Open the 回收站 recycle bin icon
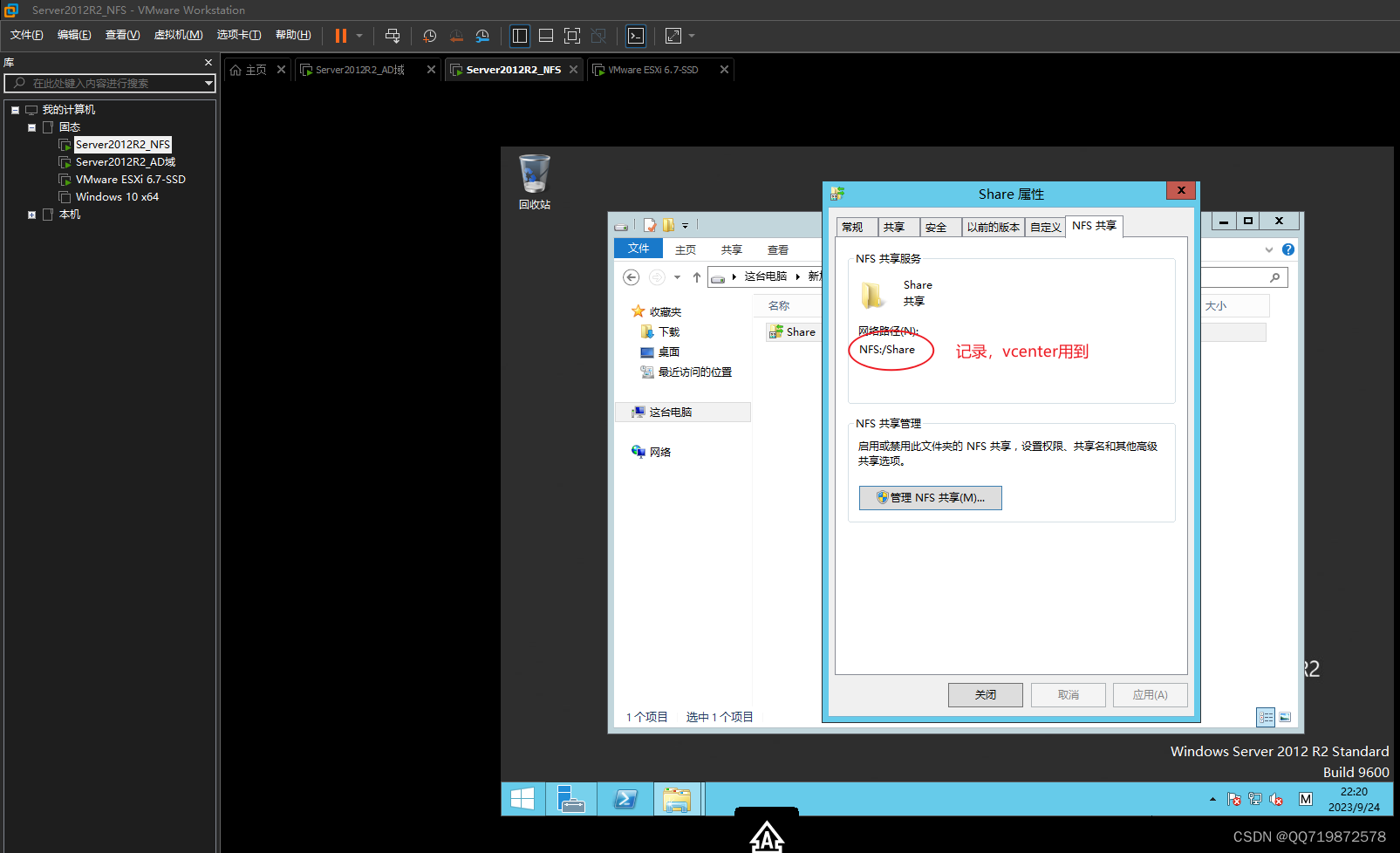This screenshot has height=853, width=1400. point(535,181)
